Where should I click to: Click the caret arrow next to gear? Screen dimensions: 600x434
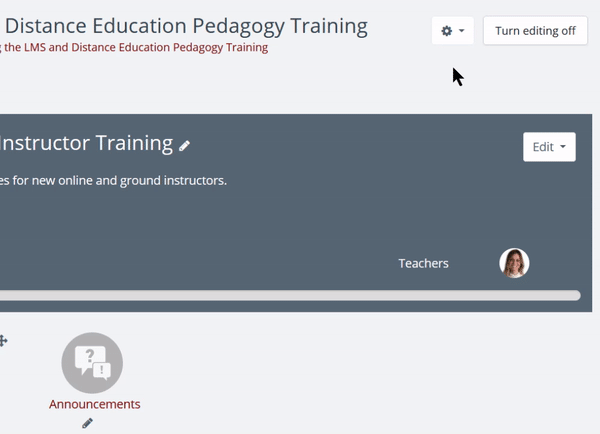click(x=461, y=31)
